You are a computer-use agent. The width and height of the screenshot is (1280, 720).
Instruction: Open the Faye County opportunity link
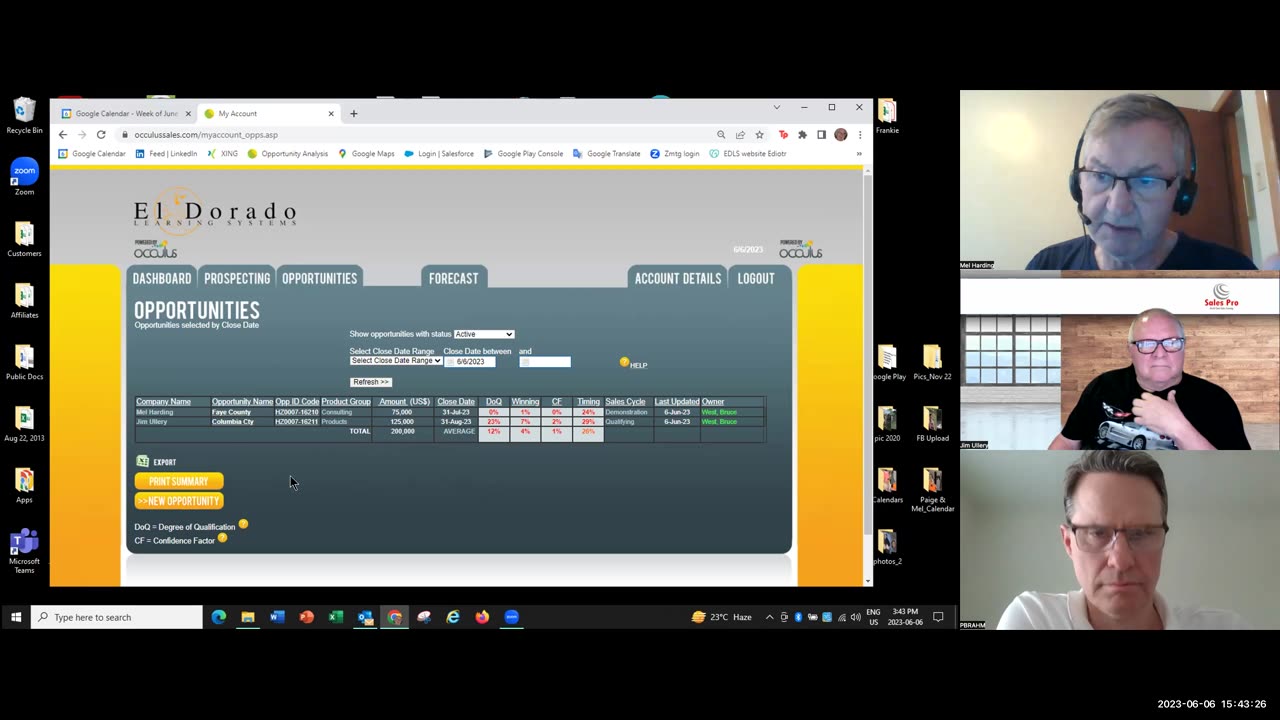point(231,412)
